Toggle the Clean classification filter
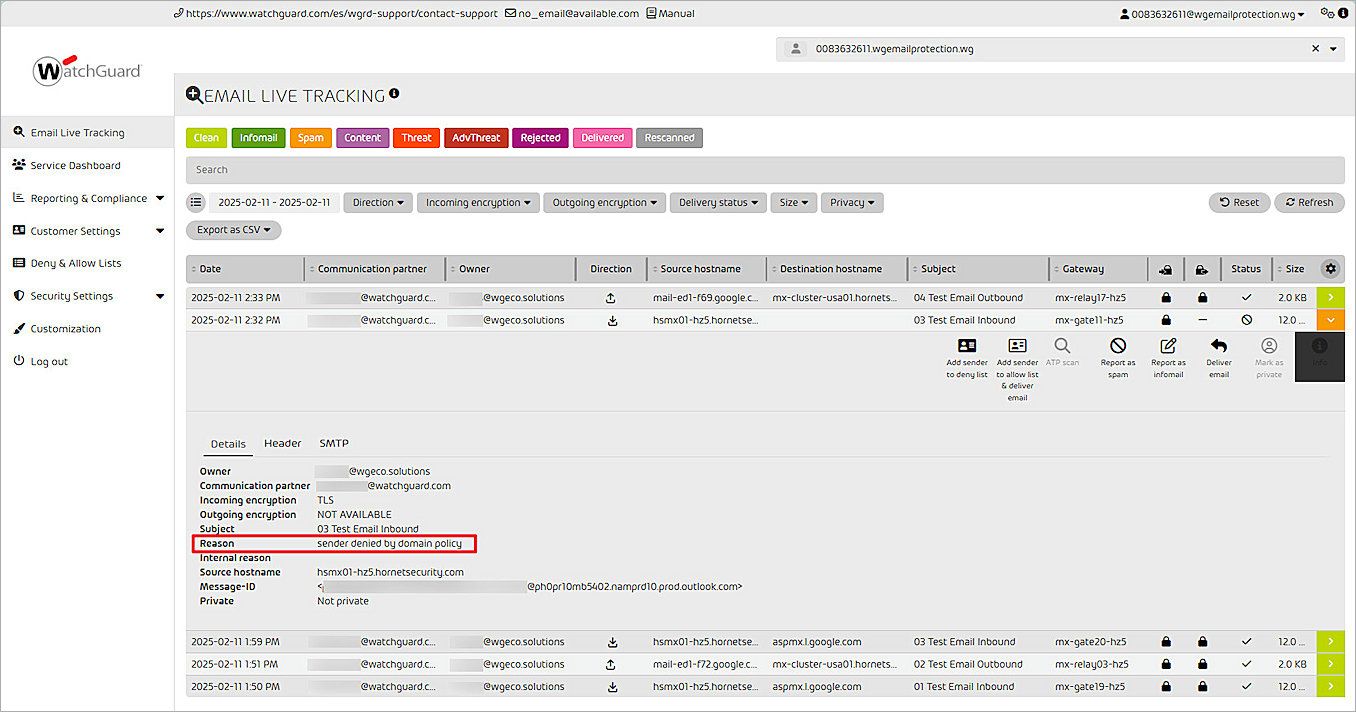Image resolution: width=1356 pixels, height=712 pixels. (x=206, y=137)
